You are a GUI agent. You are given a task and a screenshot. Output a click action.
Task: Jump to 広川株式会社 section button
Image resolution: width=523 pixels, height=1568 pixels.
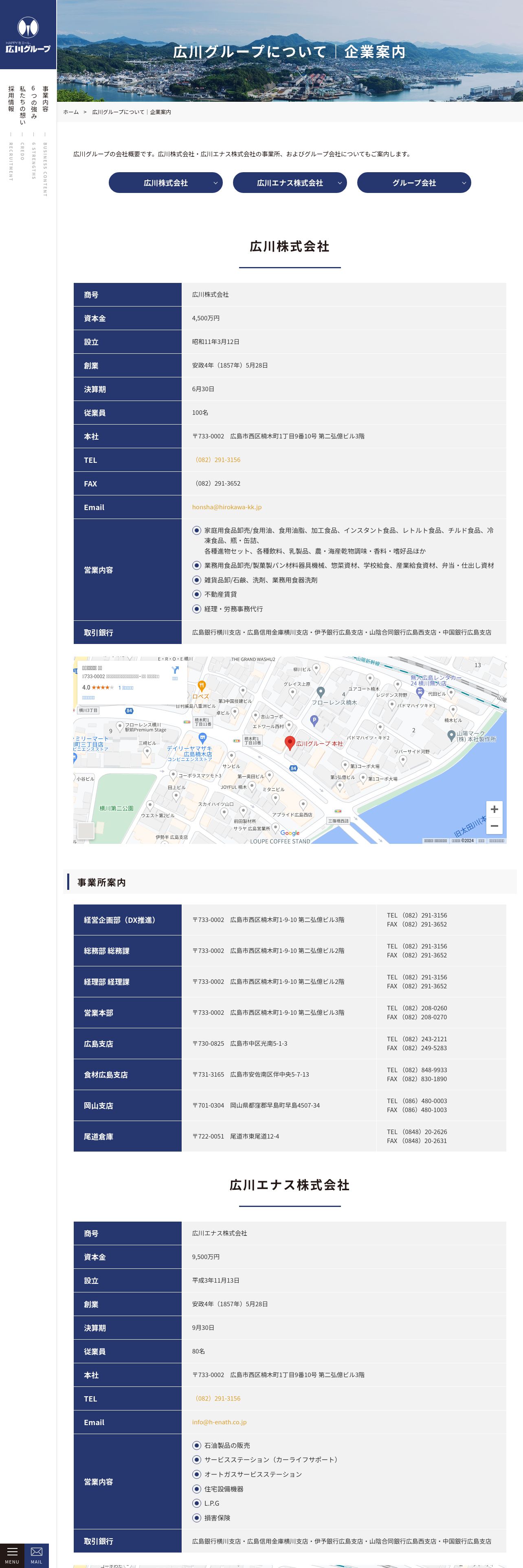[x=166, y=183]
